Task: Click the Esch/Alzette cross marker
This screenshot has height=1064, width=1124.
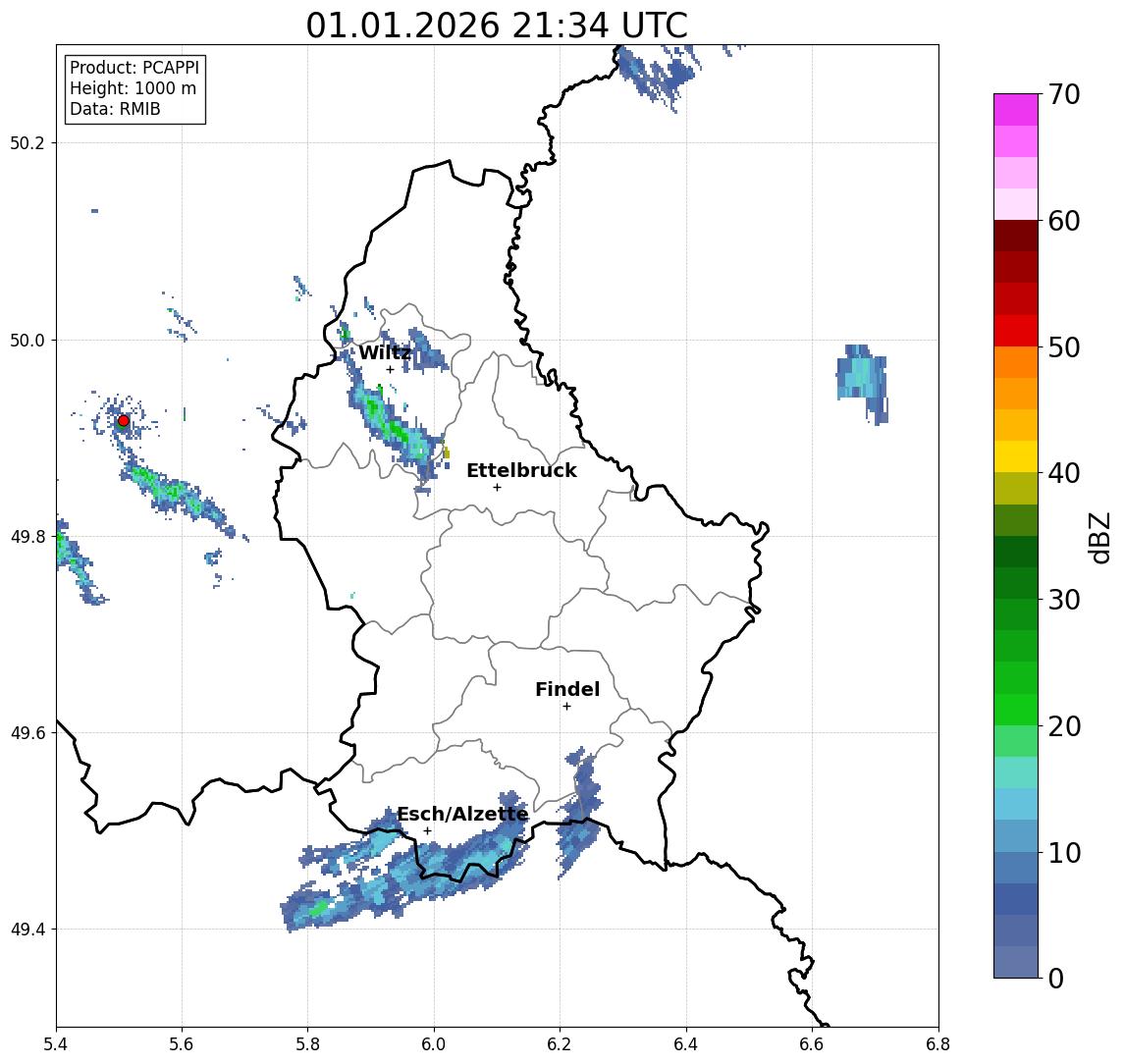Action: coord(428,831)
